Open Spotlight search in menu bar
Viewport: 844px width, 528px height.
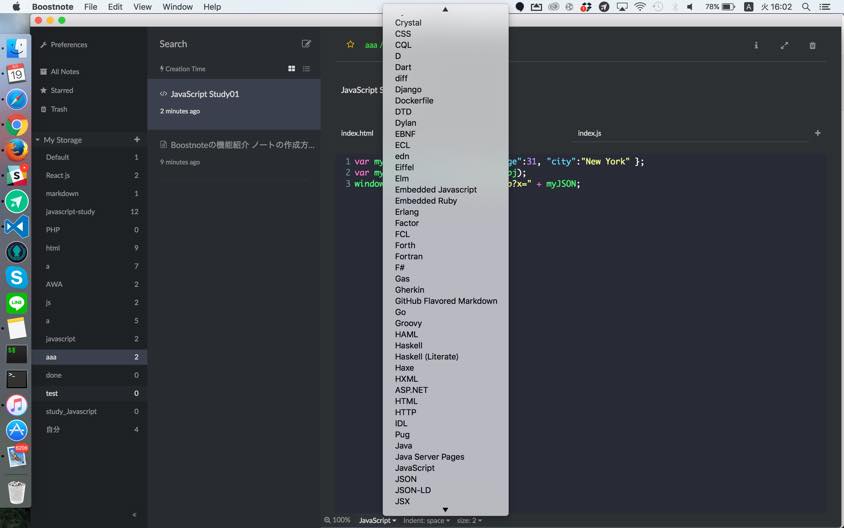pyautogui.click(x=806, y=7)
